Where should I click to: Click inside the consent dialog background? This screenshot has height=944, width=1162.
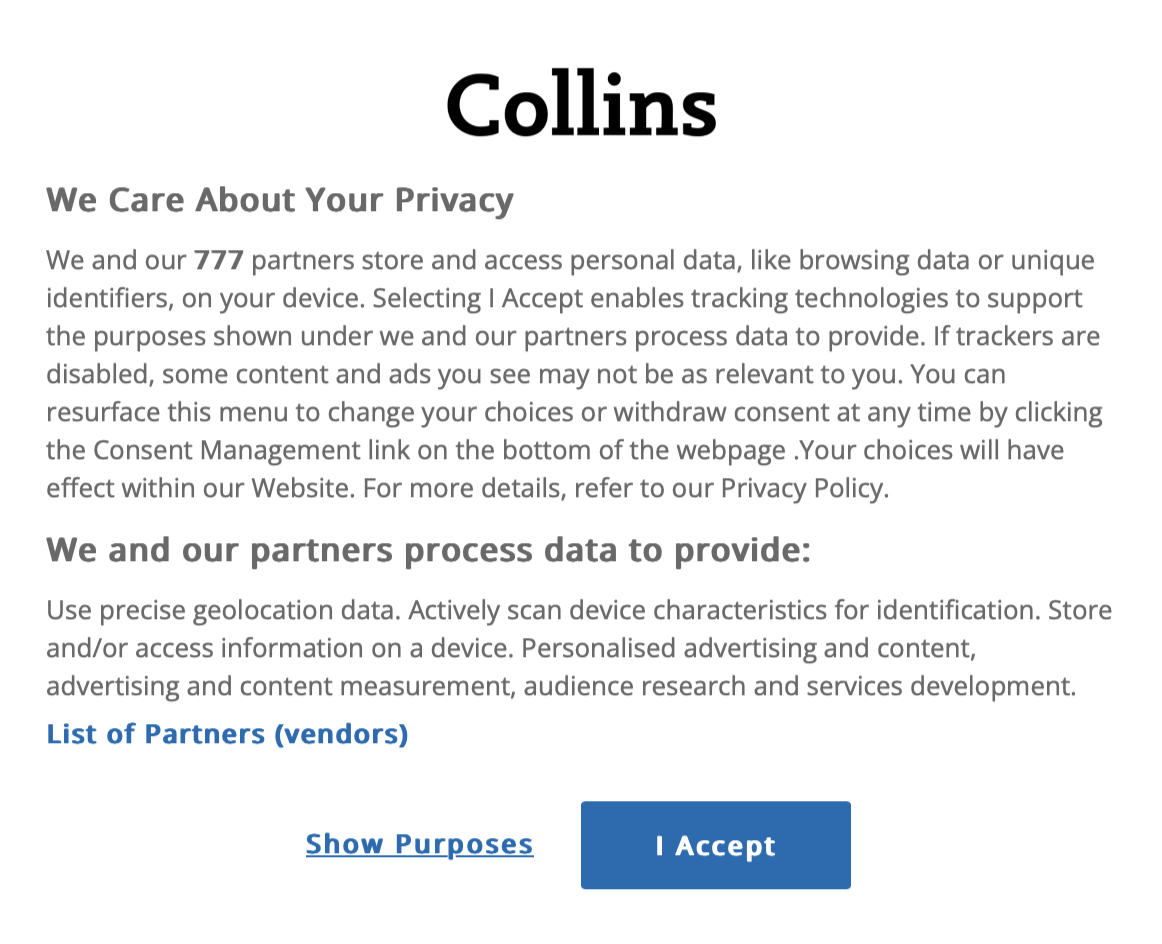pos(580,770)
